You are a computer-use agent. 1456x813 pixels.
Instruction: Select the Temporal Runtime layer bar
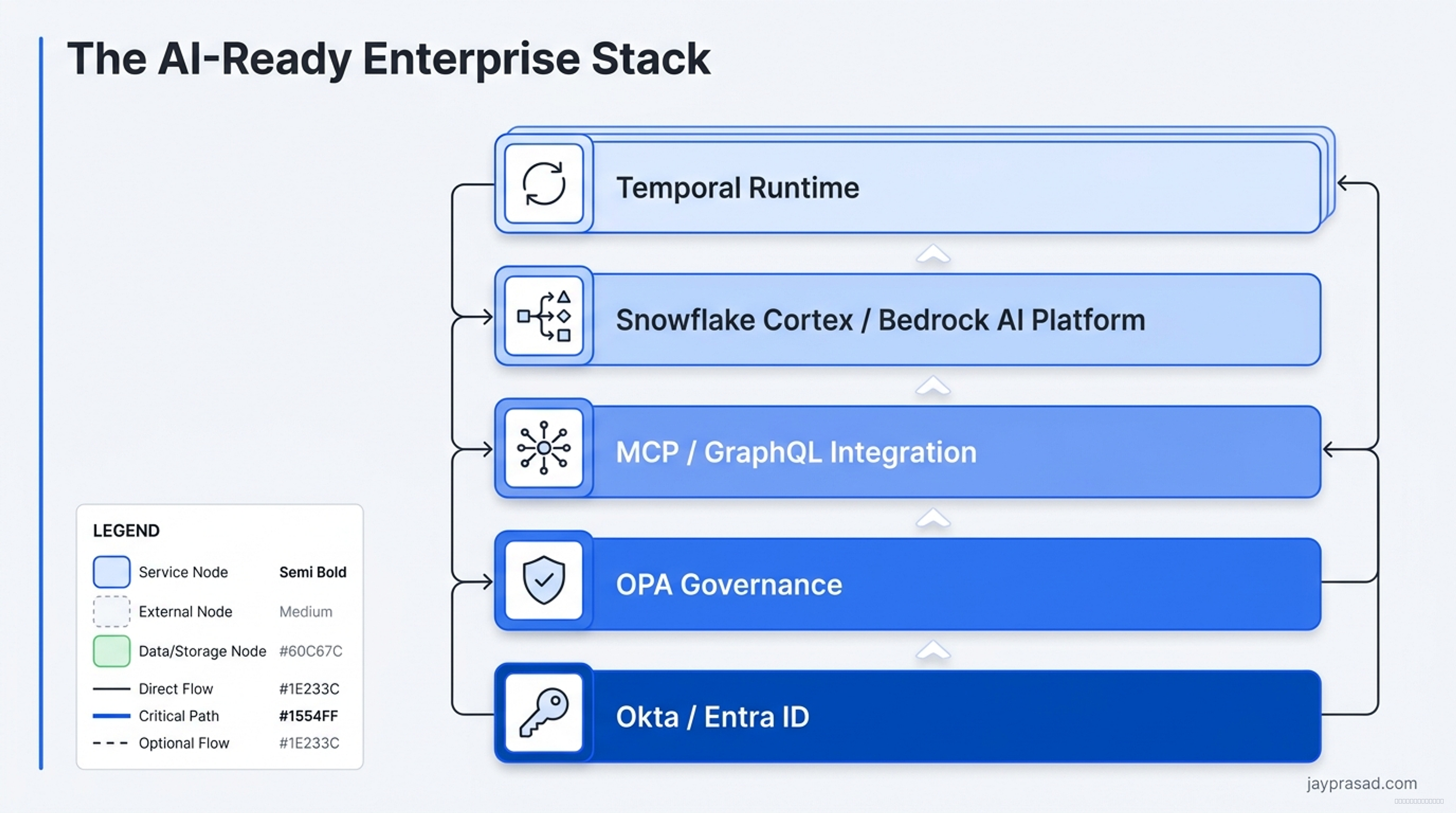click(908, 184)
